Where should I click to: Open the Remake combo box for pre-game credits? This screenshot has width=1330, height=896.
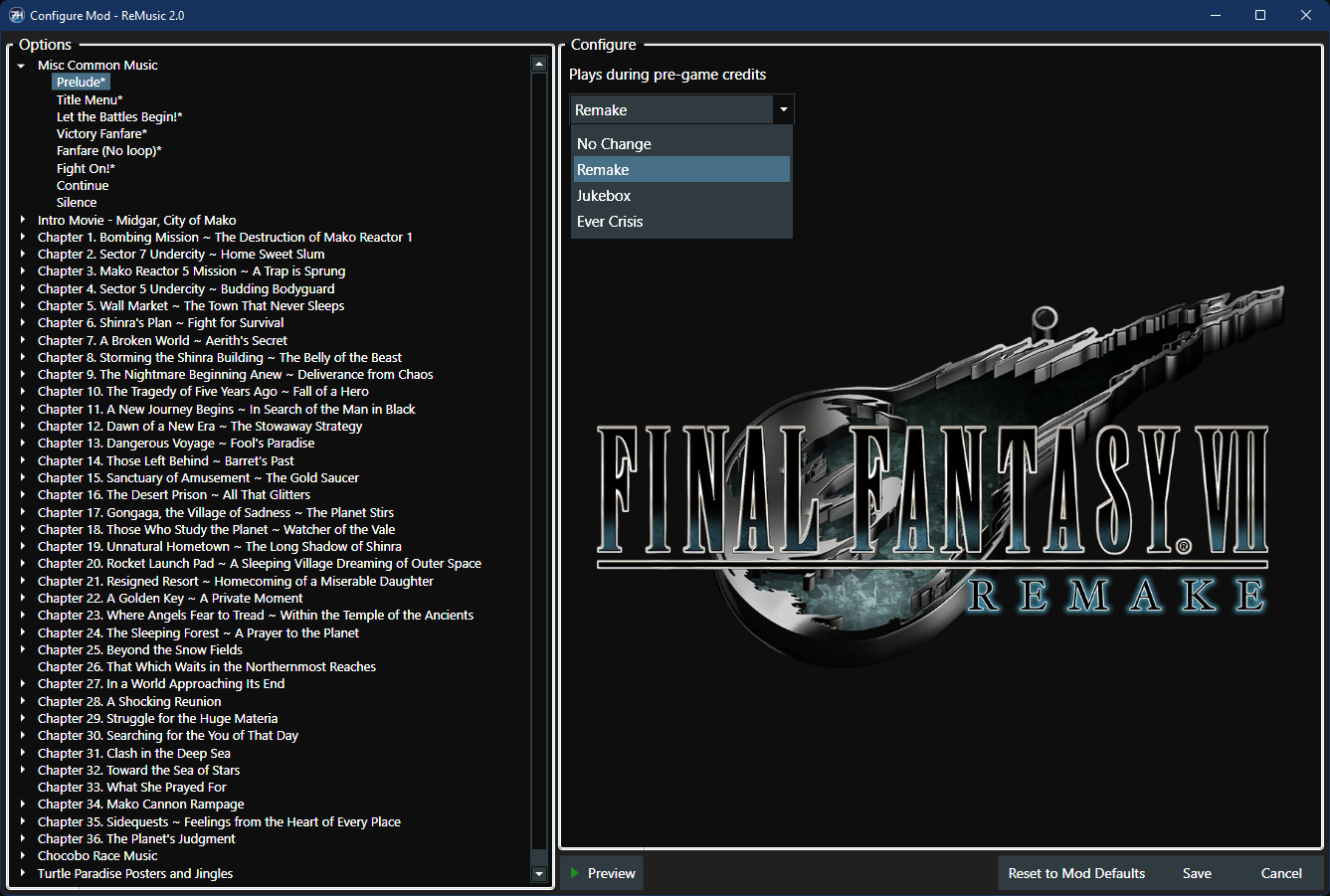tap(681, 109)
